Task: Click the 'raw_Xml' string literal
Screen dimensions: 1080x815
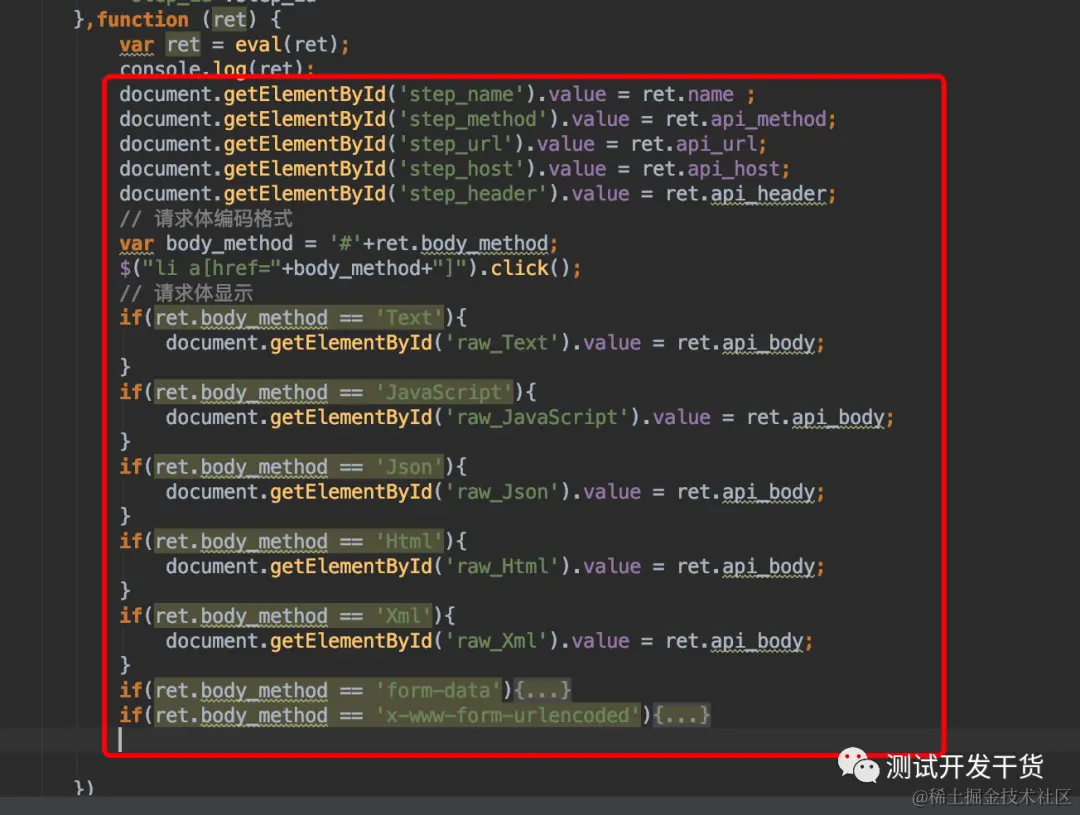Action: coord(496,640)
